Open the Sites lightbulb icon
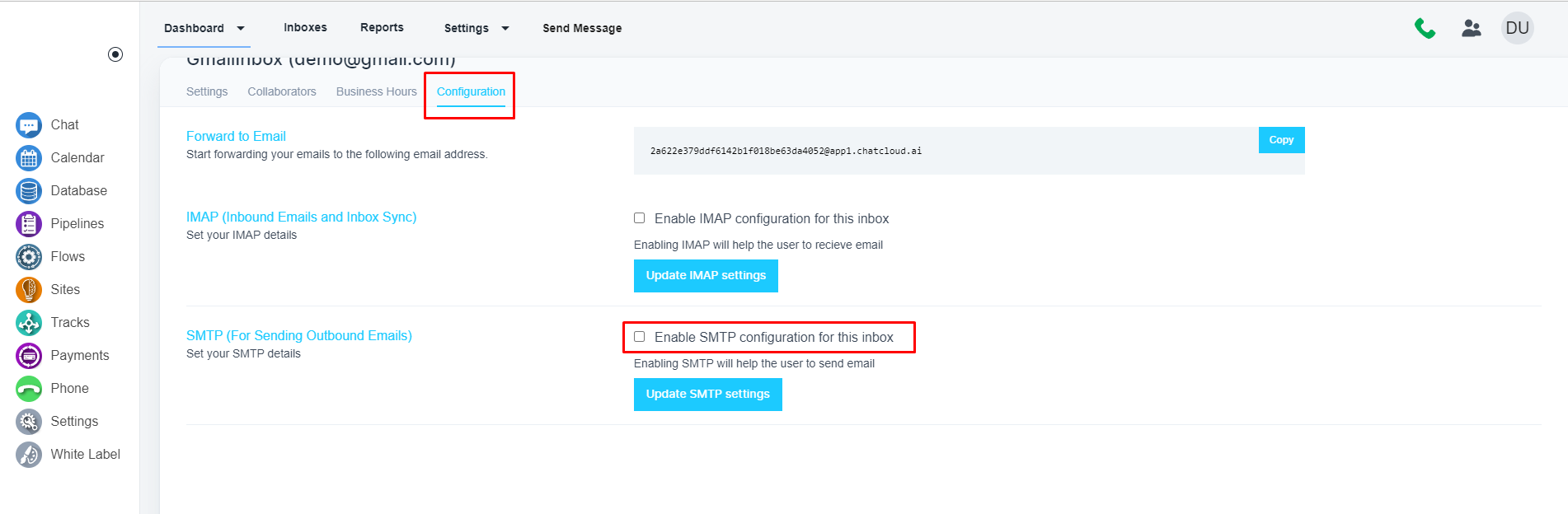 tap(29, 290)
